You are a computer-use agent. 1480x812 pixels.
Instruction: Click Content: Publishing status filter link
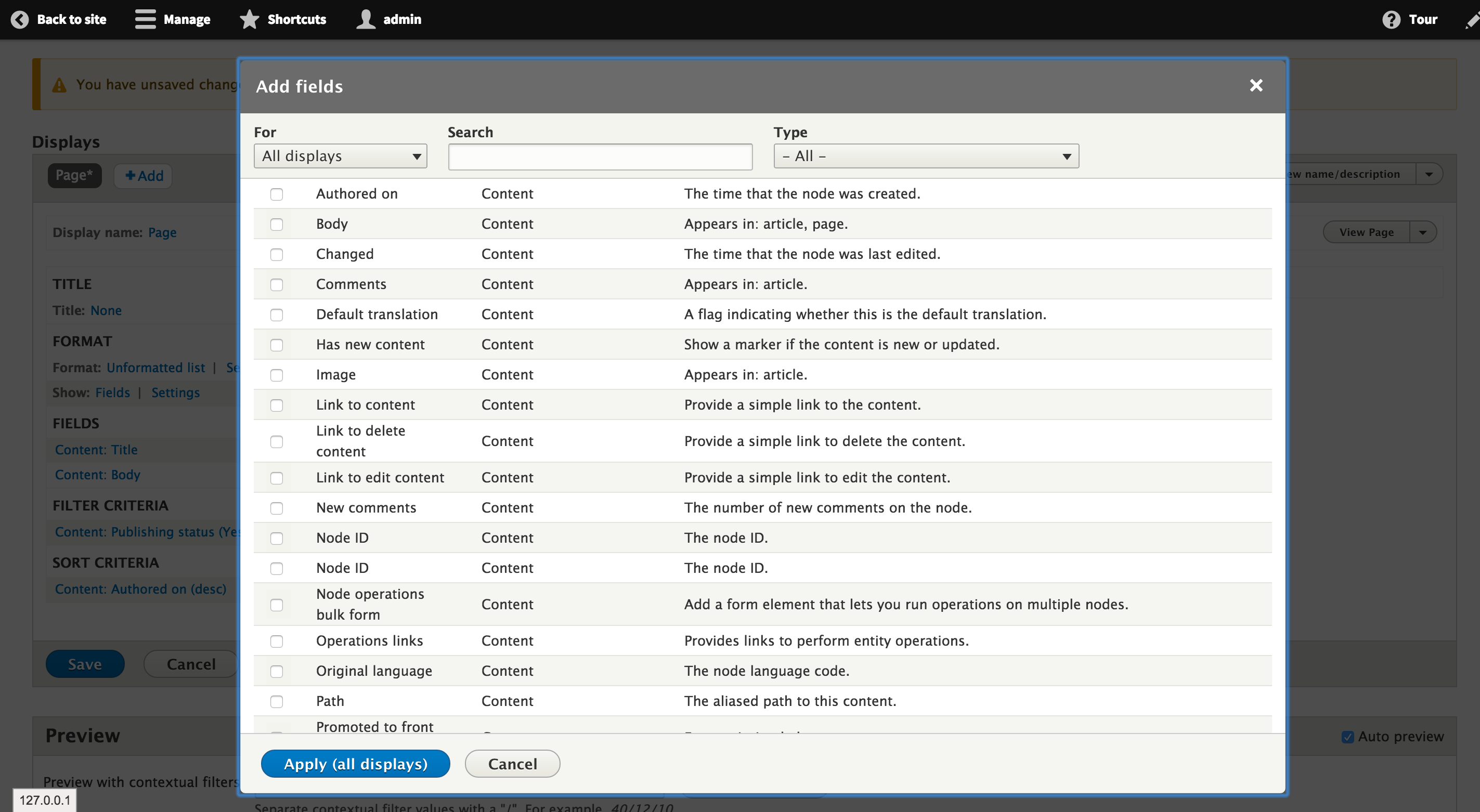point(147,532)
